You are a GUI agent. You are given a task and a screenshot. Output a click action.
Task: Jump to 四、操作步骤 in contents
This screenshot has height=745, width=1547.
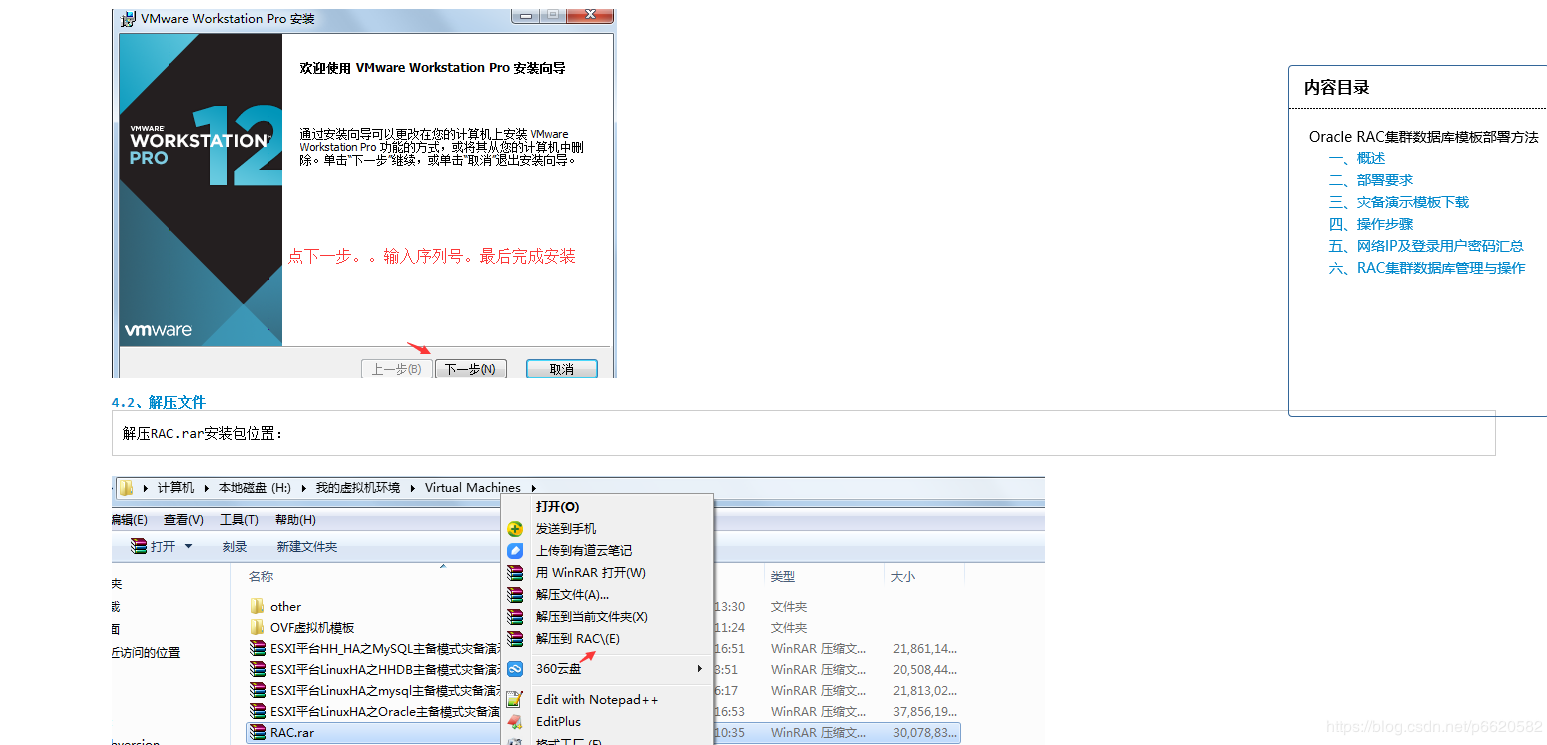(1371, 224)
